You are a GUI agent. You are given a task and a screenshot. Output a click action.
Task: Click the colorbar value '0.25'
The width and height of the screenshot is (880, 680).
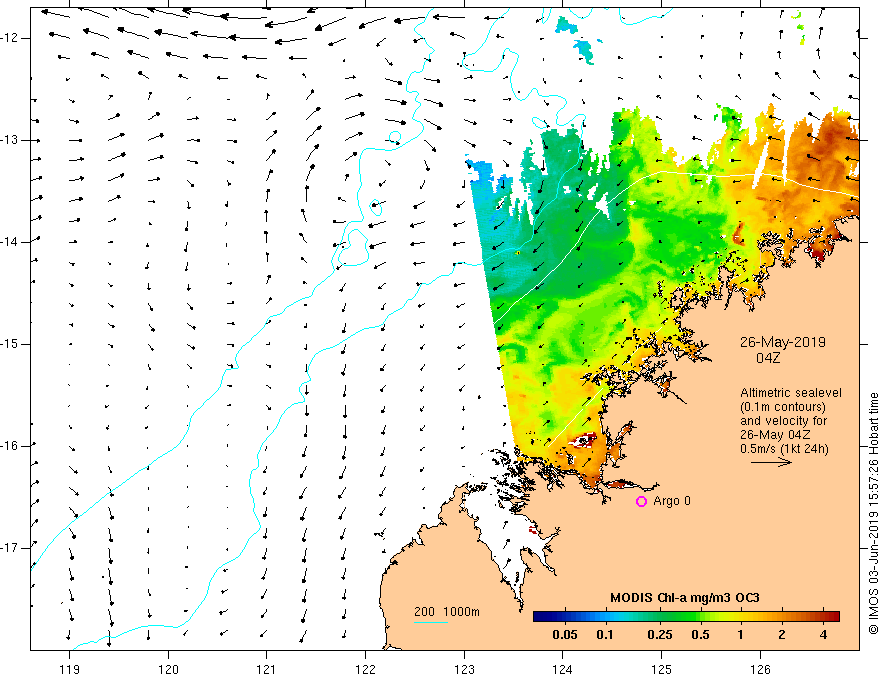pyautogui.click(x=659, y=635)
